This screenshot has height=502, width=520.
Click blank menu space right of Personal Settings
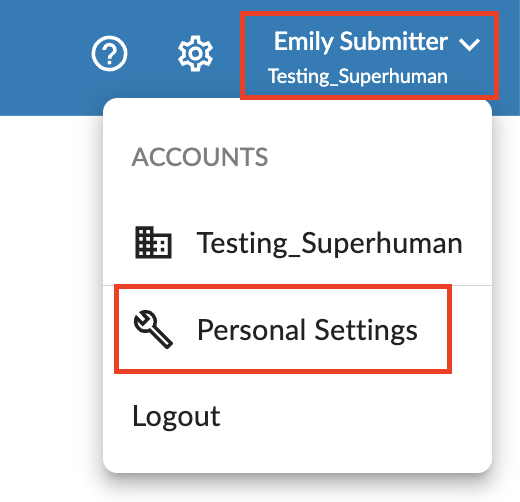point(471,329)
